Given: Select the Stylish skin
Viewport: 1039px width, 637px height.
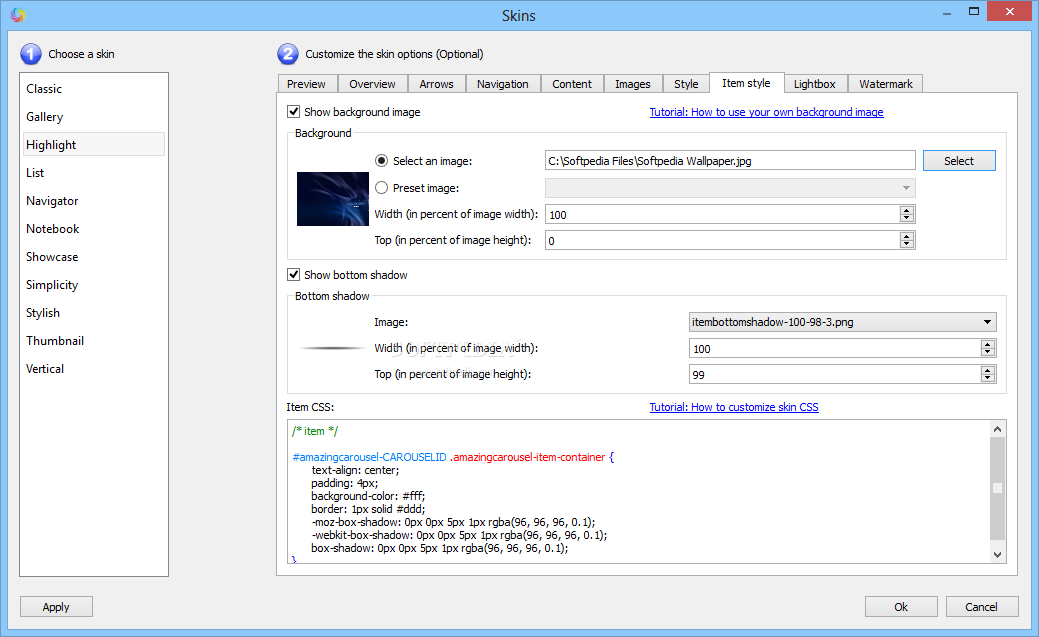Looking at the screenshot, I should [93, 313].
